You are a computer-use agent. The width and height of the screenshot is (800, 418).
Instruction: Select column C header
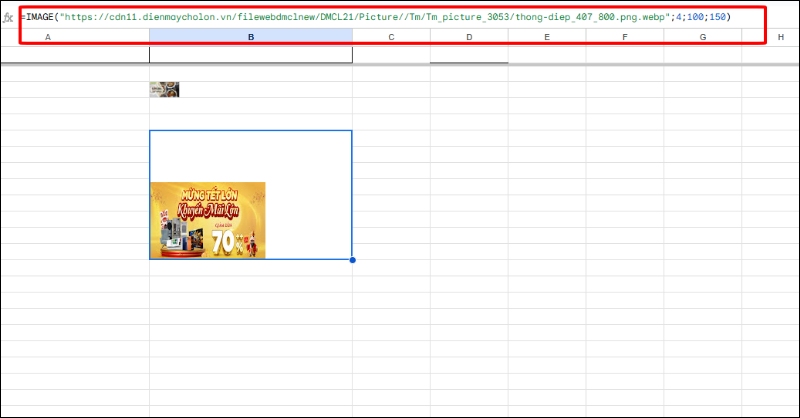point(391,37)
